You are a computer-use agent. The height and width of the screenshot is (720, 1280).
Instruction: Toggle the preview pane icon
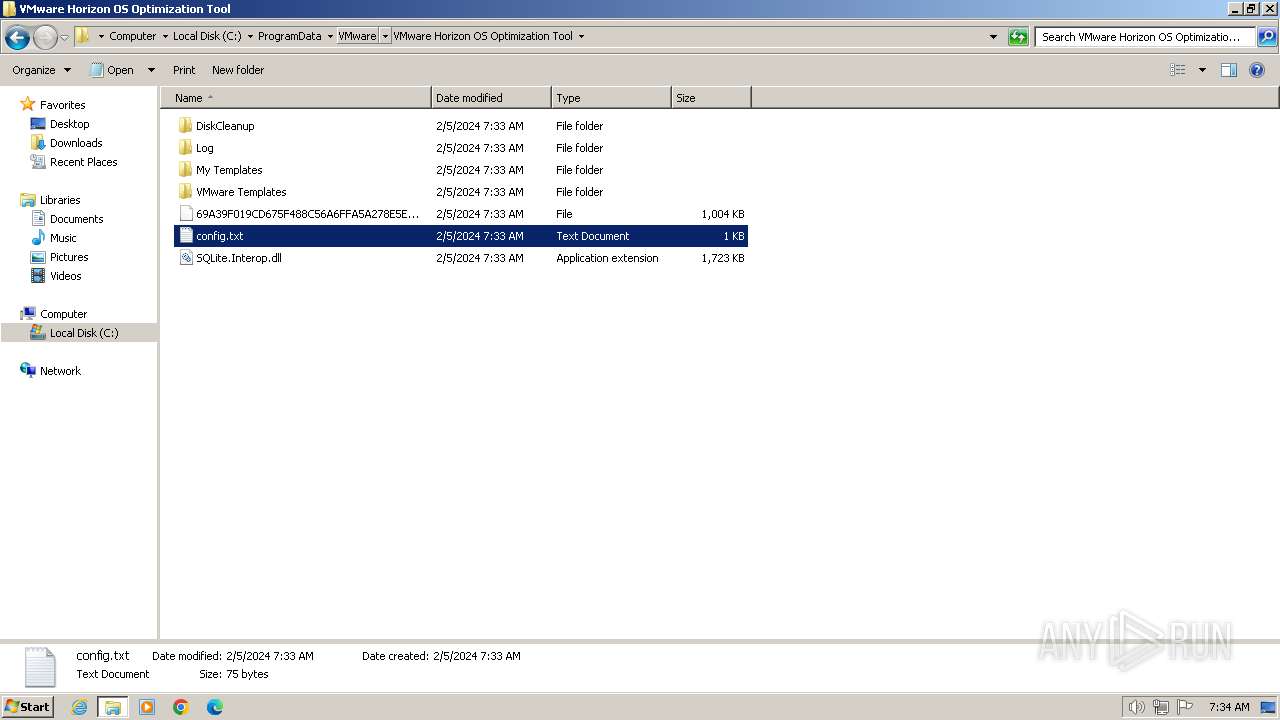(x=1229, y=70)
